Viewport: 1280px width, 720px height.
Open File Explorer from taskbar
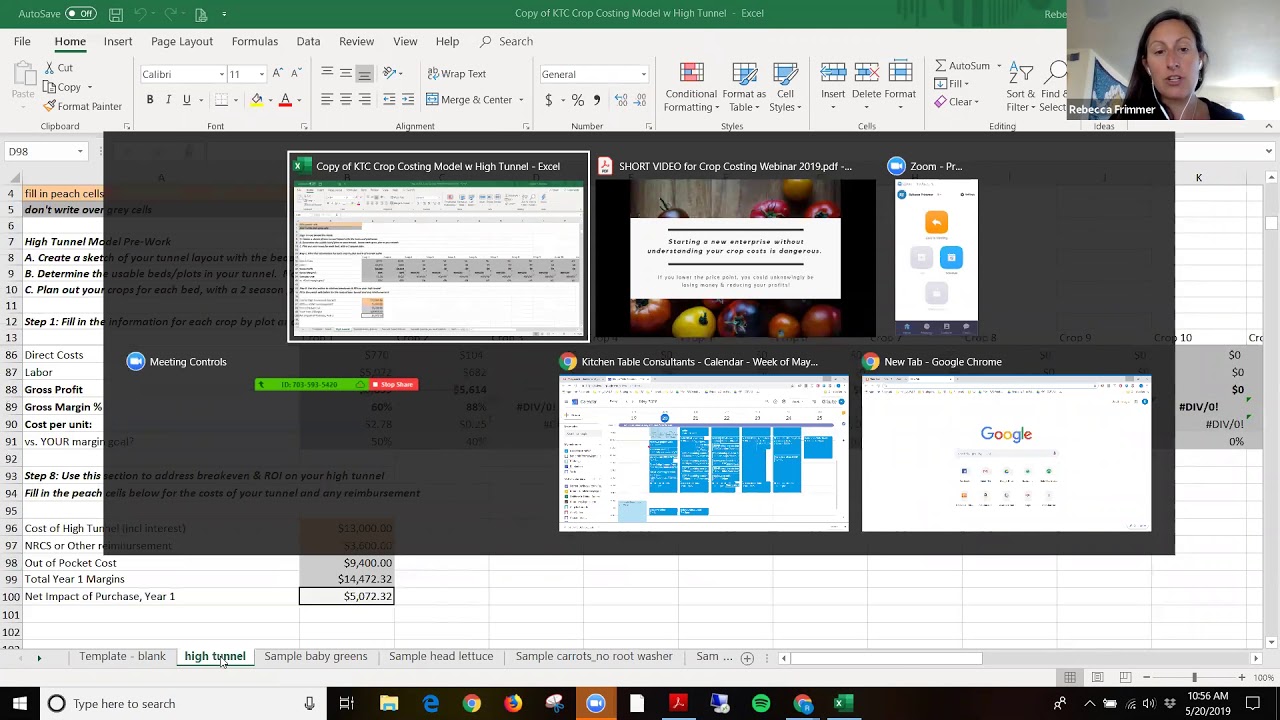click(389, 704)
